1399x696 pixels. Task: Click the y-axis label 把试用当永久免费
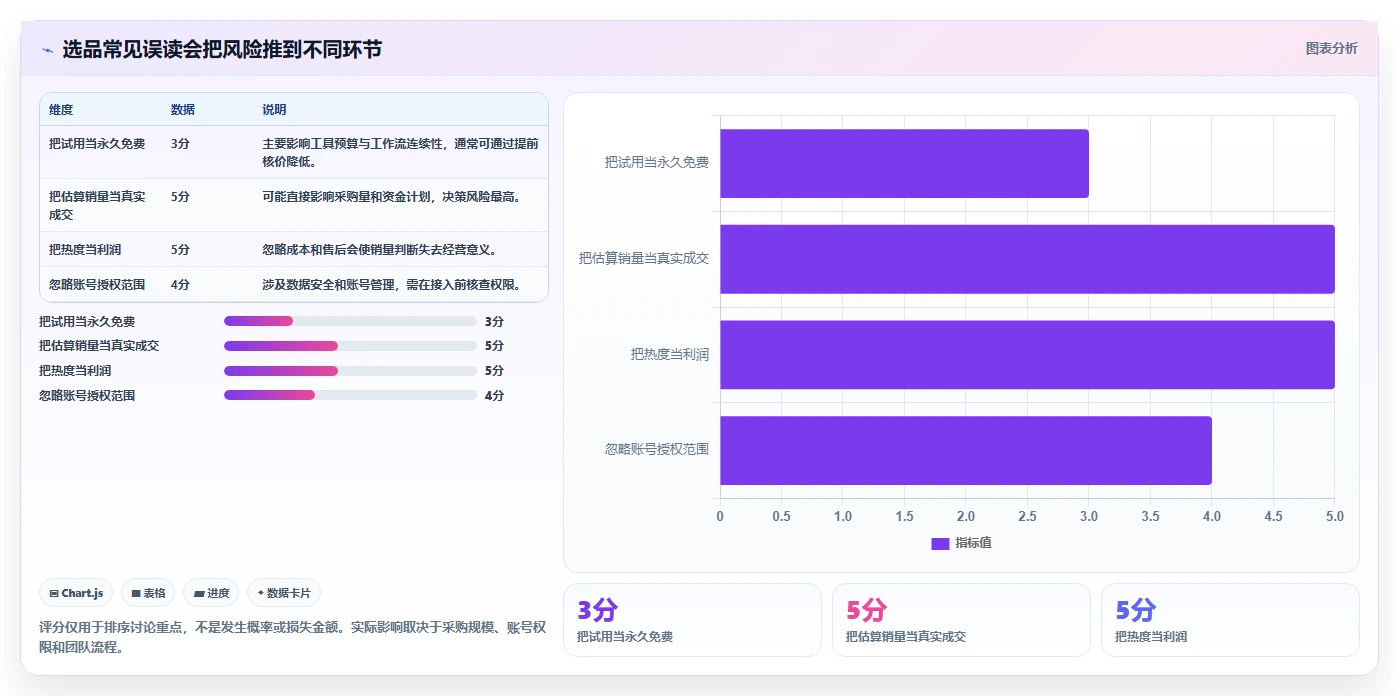click(x=657, y=162)
